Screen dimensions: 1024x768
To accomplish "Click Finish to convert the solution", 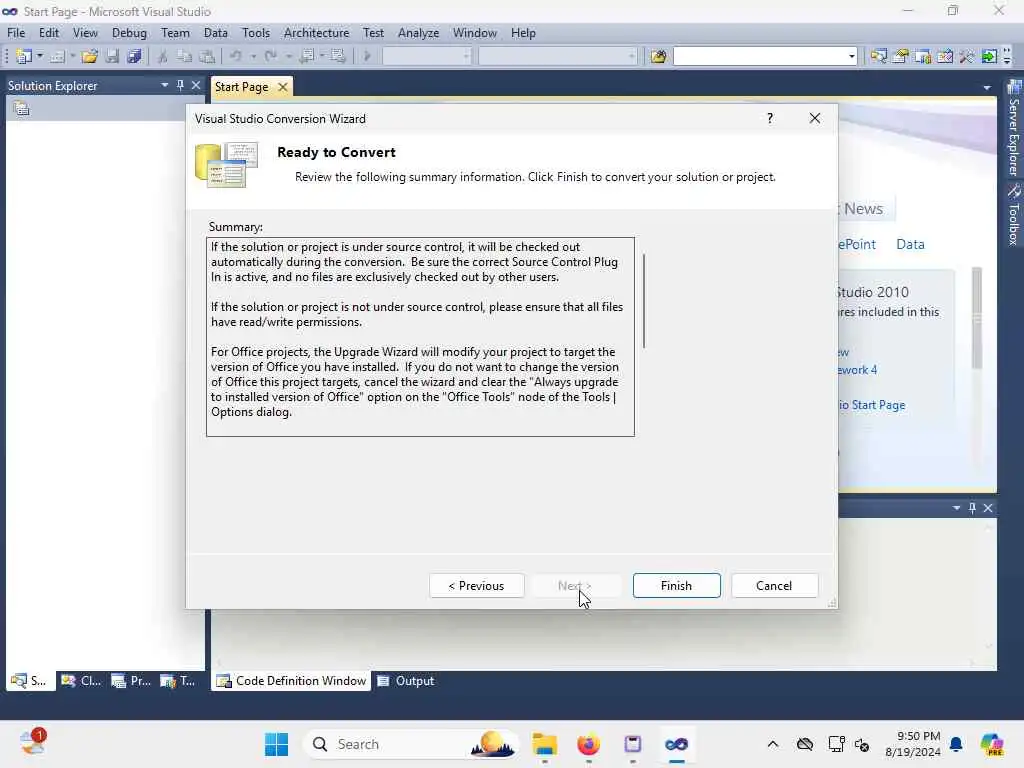I will coord(677,586).
